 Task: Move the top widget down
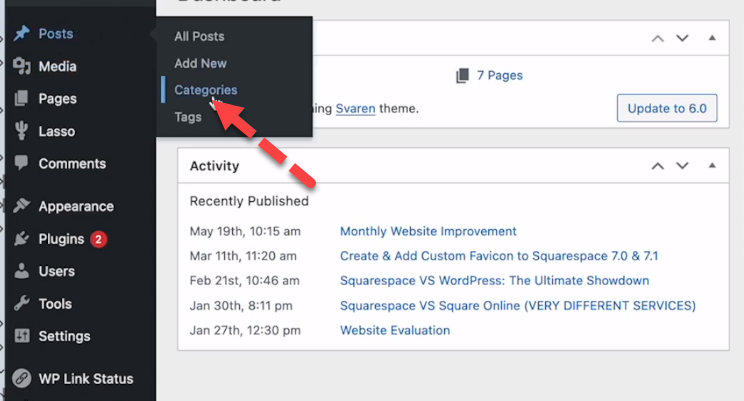pos(682,38)
